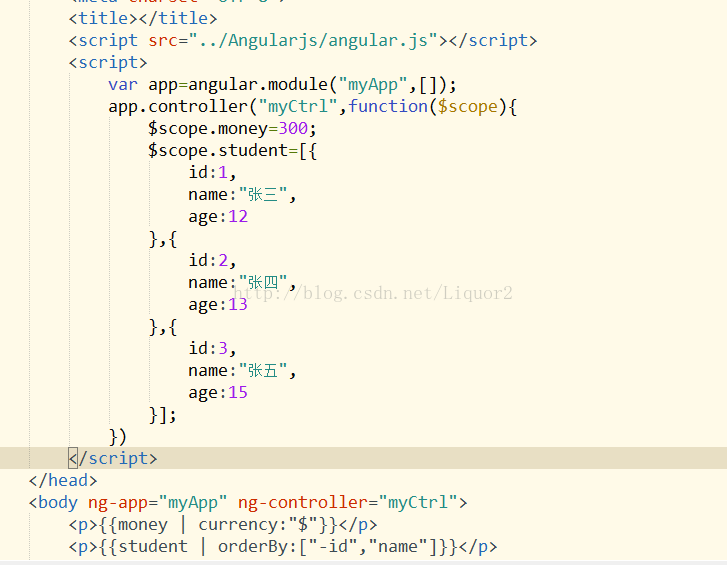Viewport: 727px width, 565px height.
Task: Click the student orderBy filter line
Action: point(283,546)
